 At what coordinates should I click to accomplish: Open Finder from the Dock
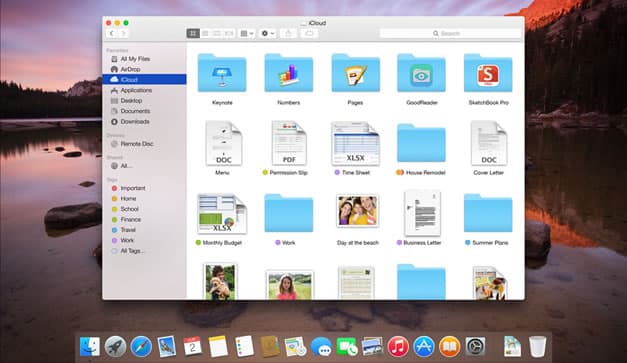(90, 346)
